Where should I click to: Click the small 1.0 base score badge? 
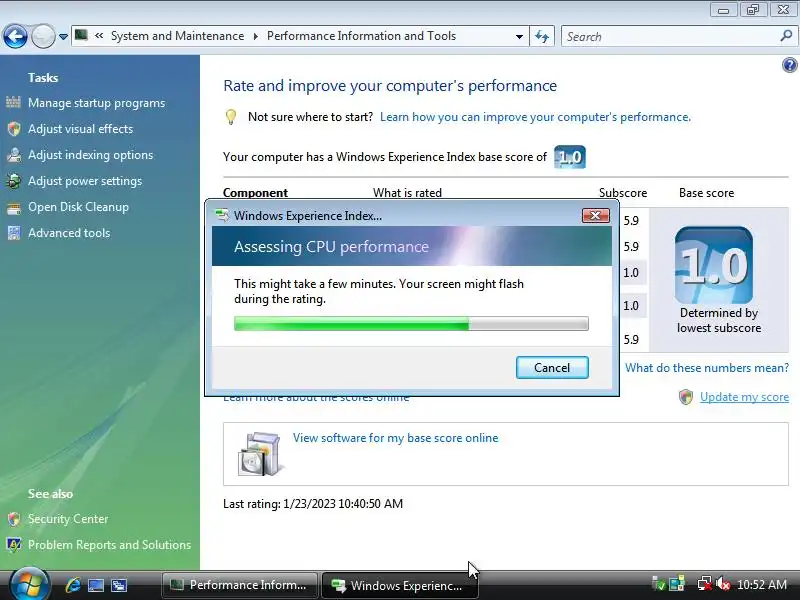[569, 157]
